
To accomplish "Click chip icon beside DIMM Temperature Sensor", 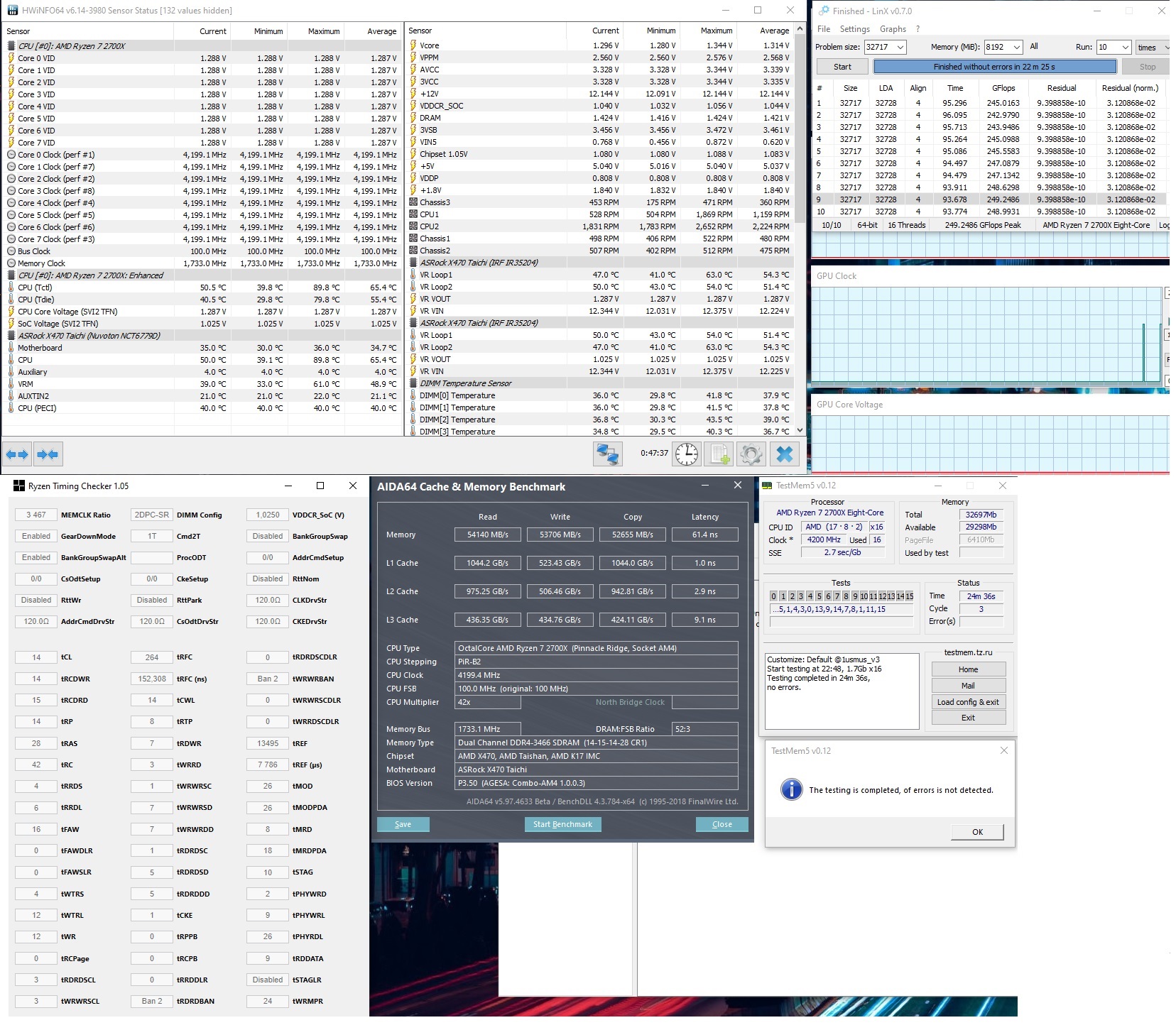I will pyautogui.click(x=413, y=383).
